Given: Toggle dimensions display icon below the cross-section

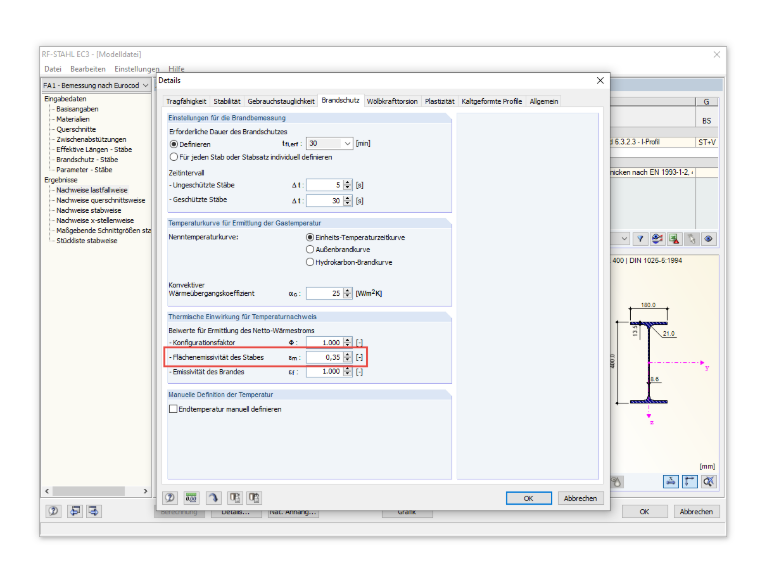Looking at the screenshot, I should pos(690,481).
